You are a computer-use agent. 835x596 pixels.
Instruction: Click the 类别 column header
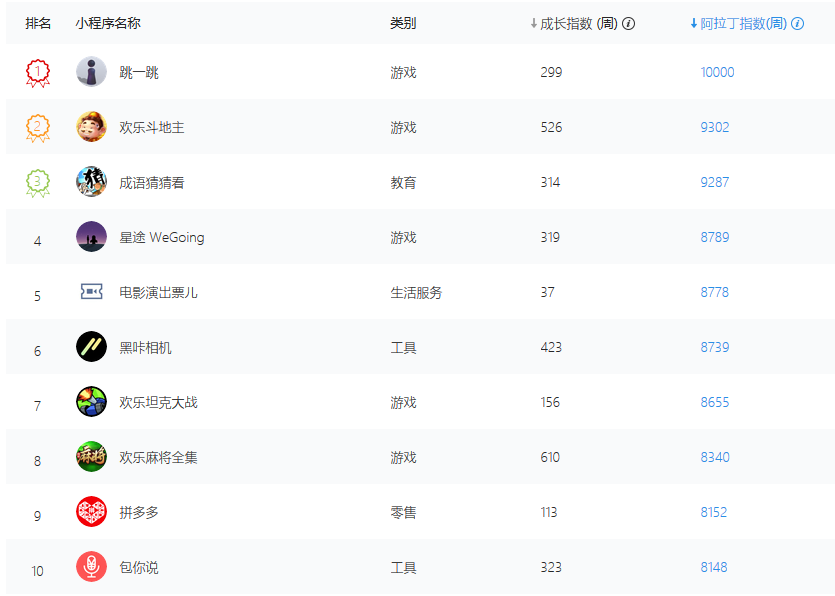click(403, 23)
